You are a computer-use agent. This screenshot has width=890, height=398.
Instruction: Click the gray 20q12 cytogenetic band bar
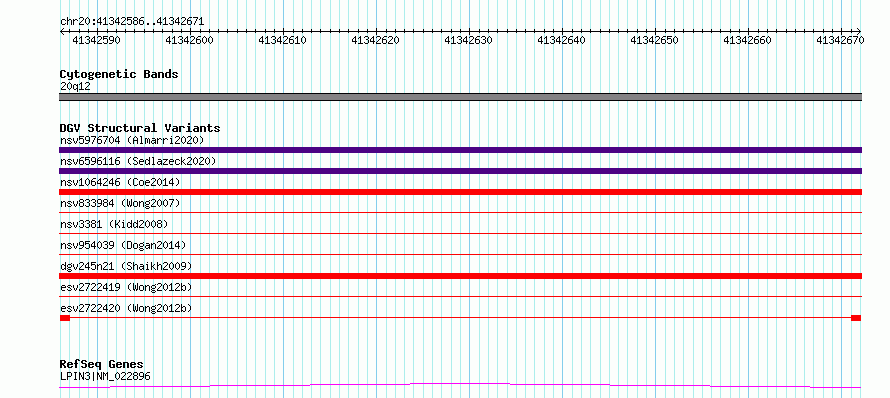coord(460,97)
